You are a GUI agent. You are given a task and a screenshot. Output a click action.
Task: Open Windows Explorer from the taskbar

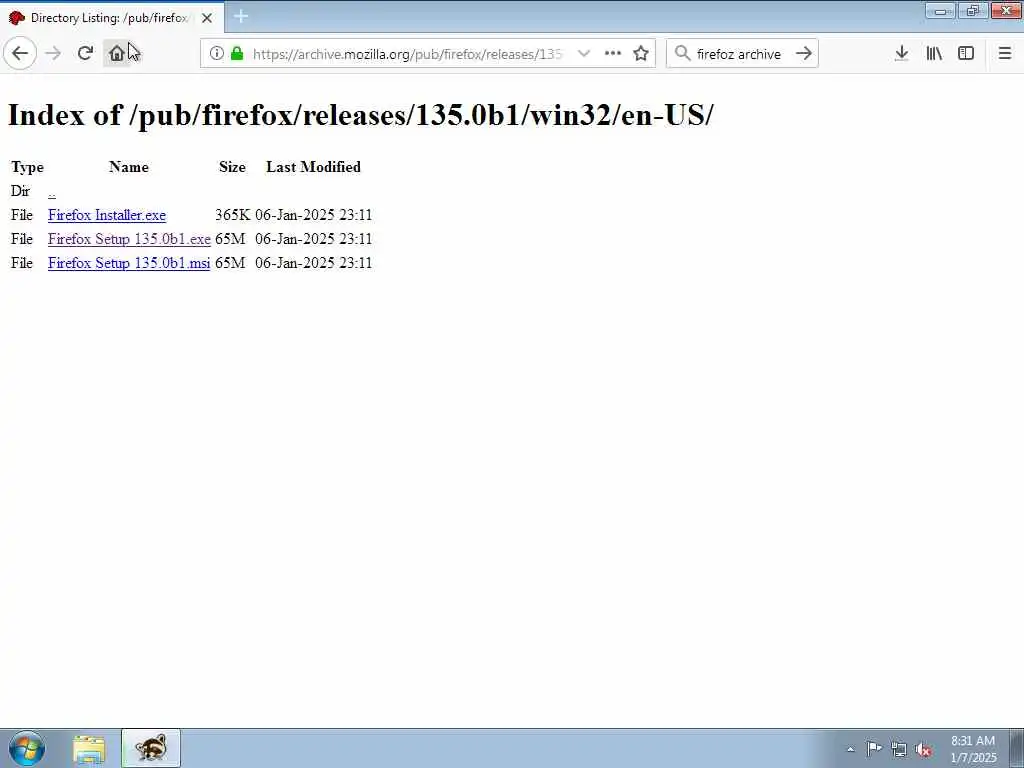89,749
